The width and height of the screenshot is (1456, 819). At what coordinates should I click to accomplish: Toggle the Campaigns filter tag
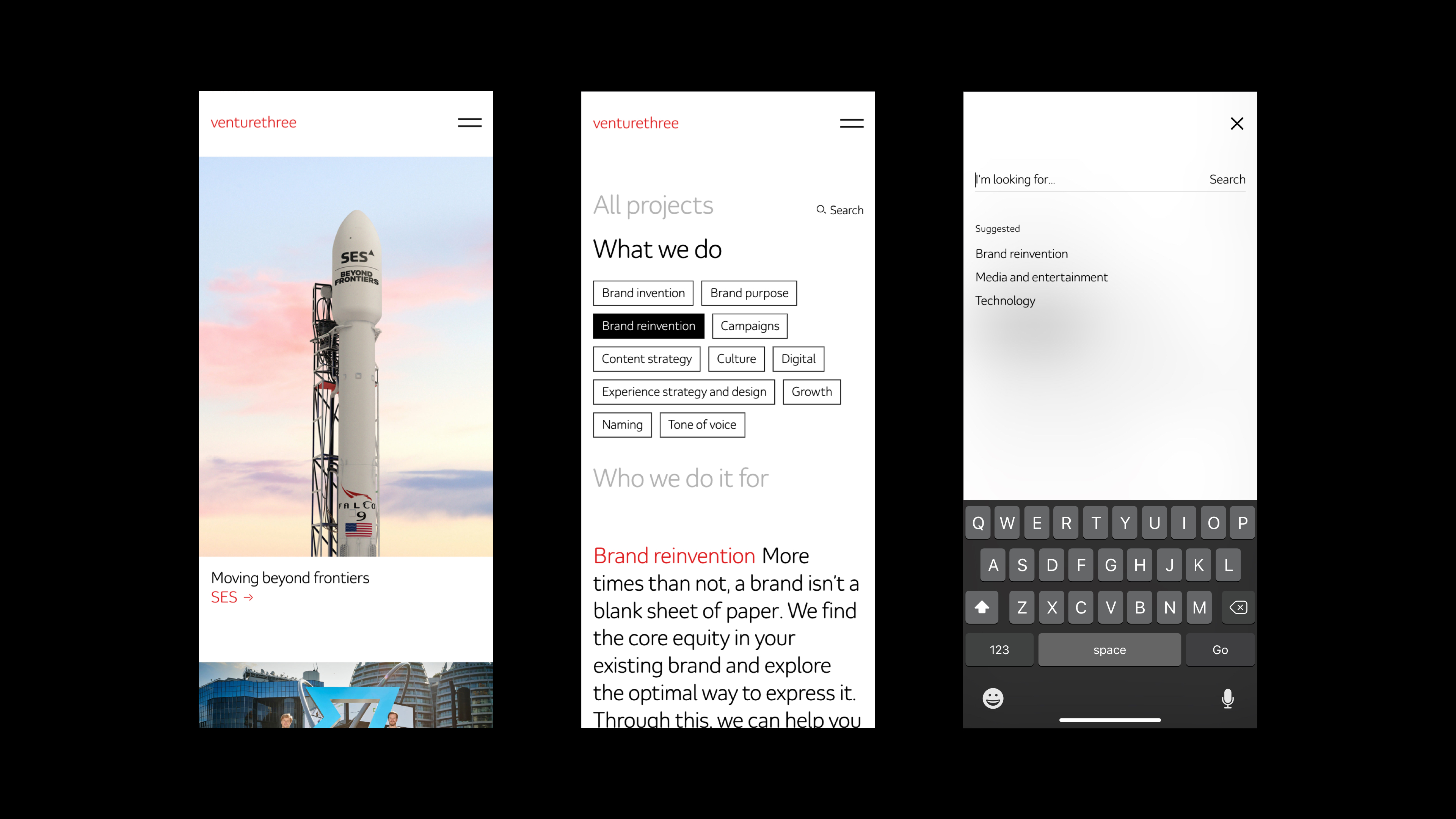[x=750, y=326]
